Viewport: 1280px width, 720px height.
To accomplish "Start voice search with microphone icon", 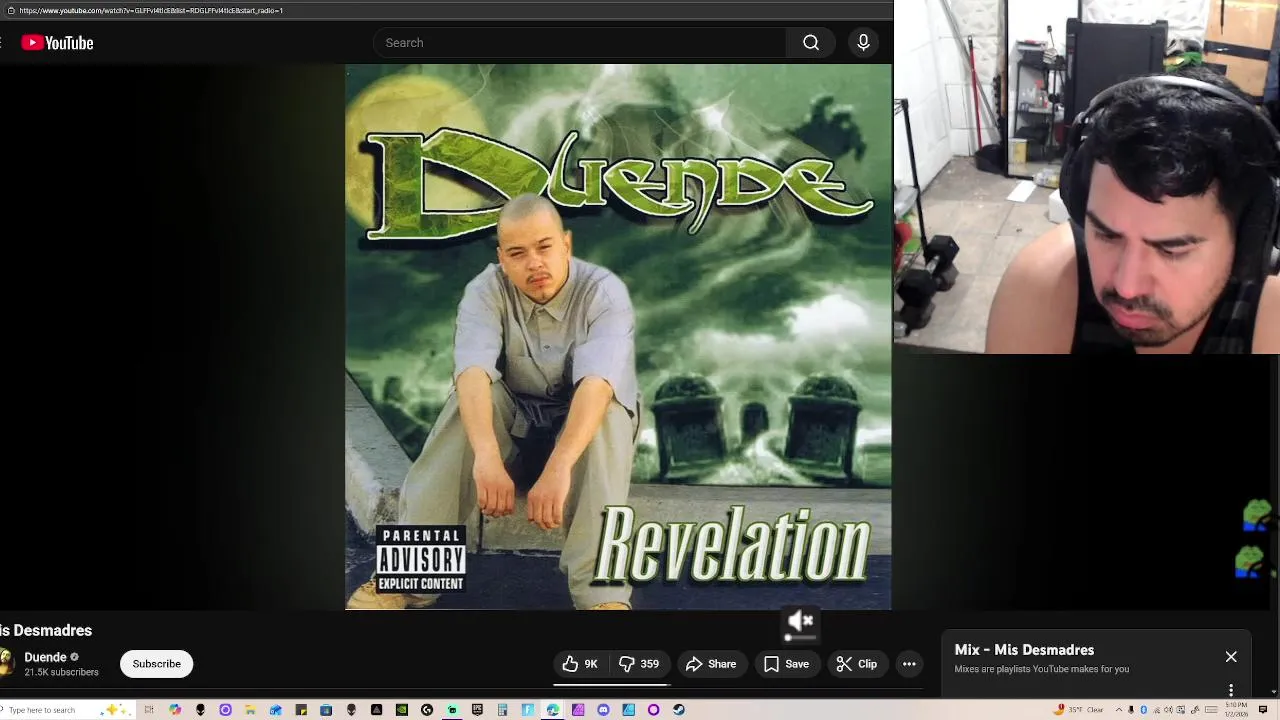I will (863, 43).
